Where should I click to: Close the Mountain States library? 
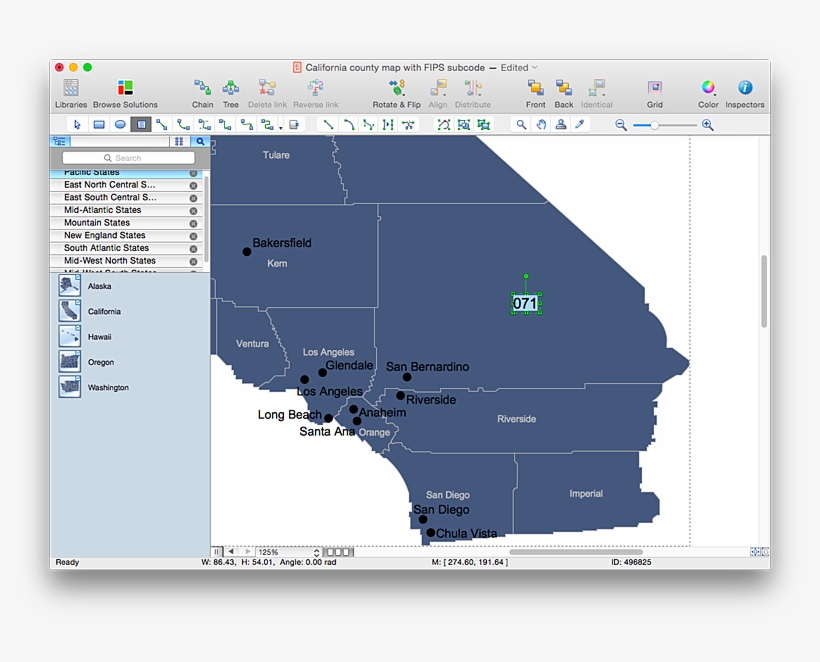coord(193,223)
